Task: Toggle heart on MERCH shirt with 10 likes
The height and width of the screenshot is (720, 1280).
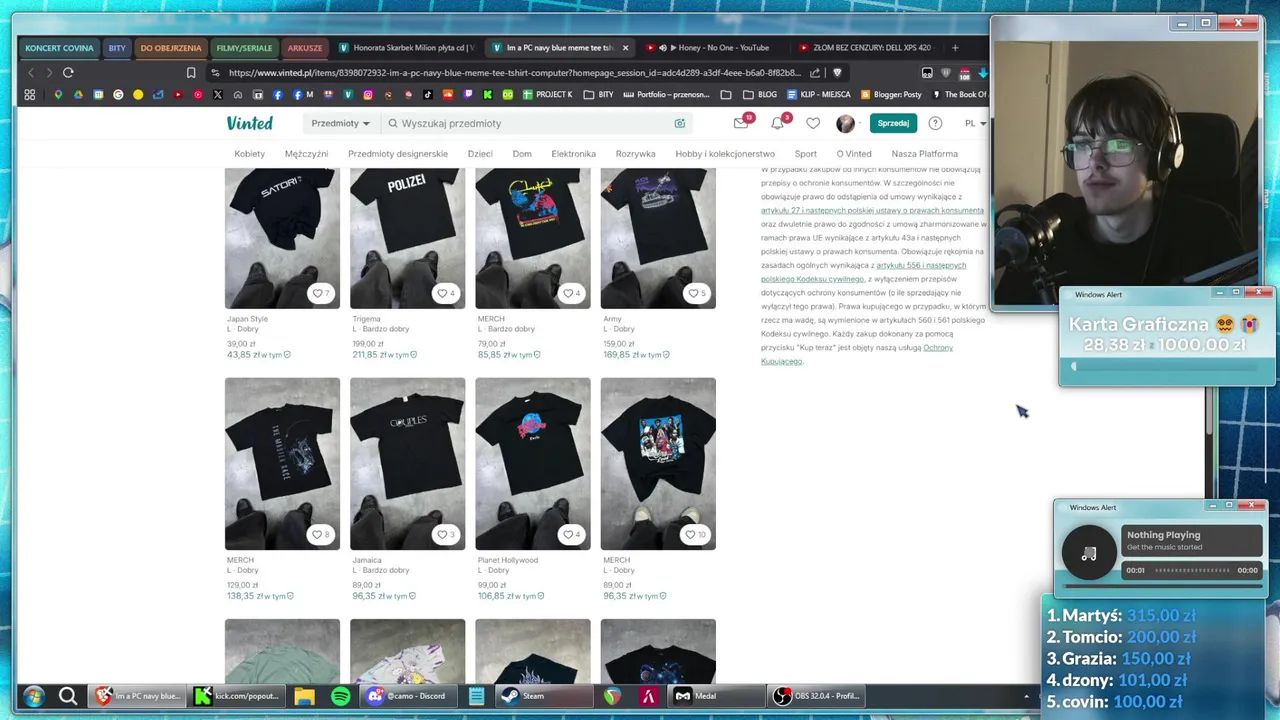Action: tap(695, 534)
